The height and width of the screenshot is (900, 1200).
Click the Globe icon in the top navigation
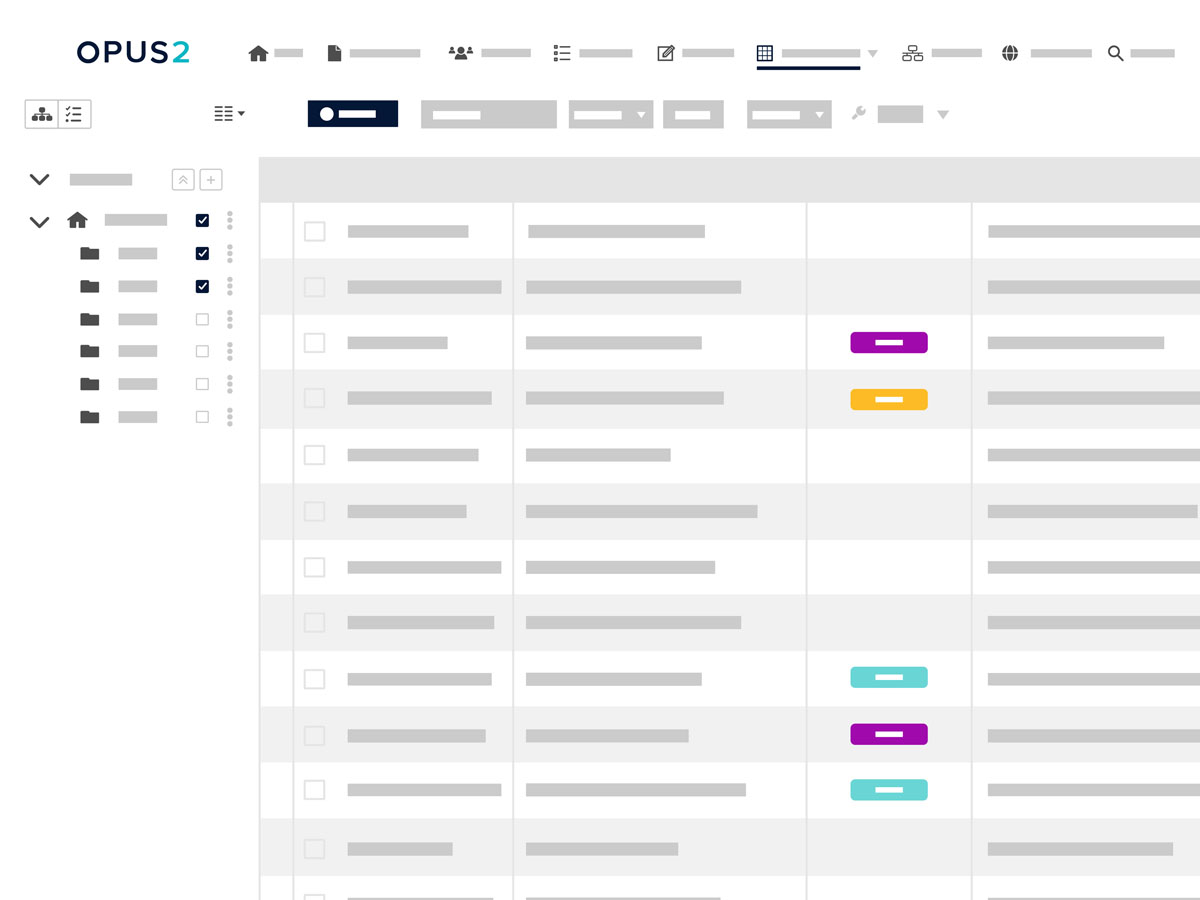[1010, 52]
